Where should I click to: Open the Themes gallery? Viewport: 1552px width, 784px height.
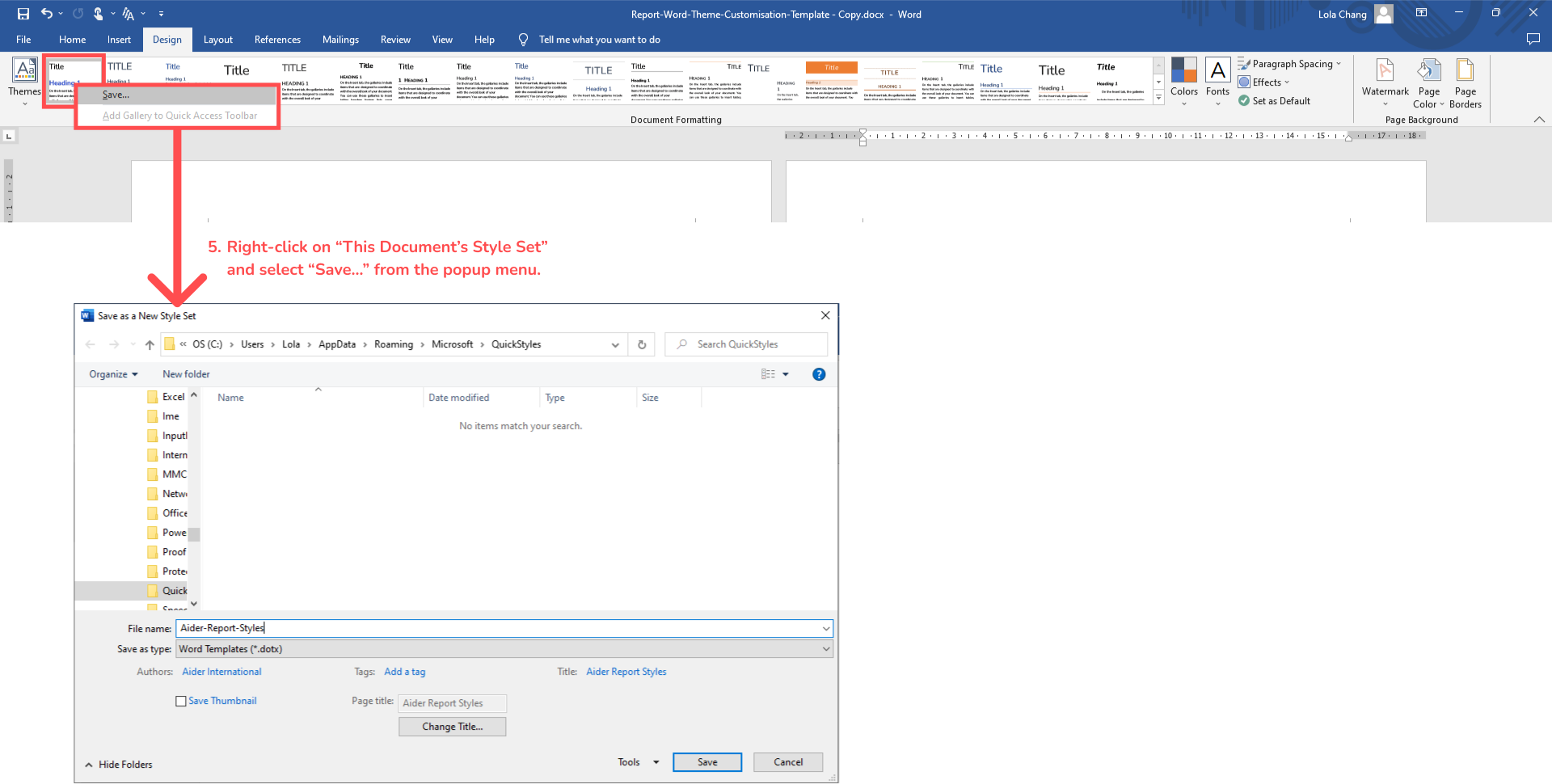click(x=24, y=81)
